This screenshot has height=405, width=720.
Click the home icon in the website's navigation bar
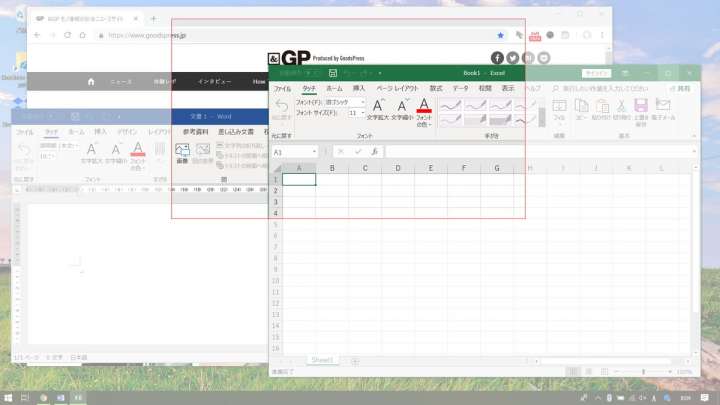(91, 82)
